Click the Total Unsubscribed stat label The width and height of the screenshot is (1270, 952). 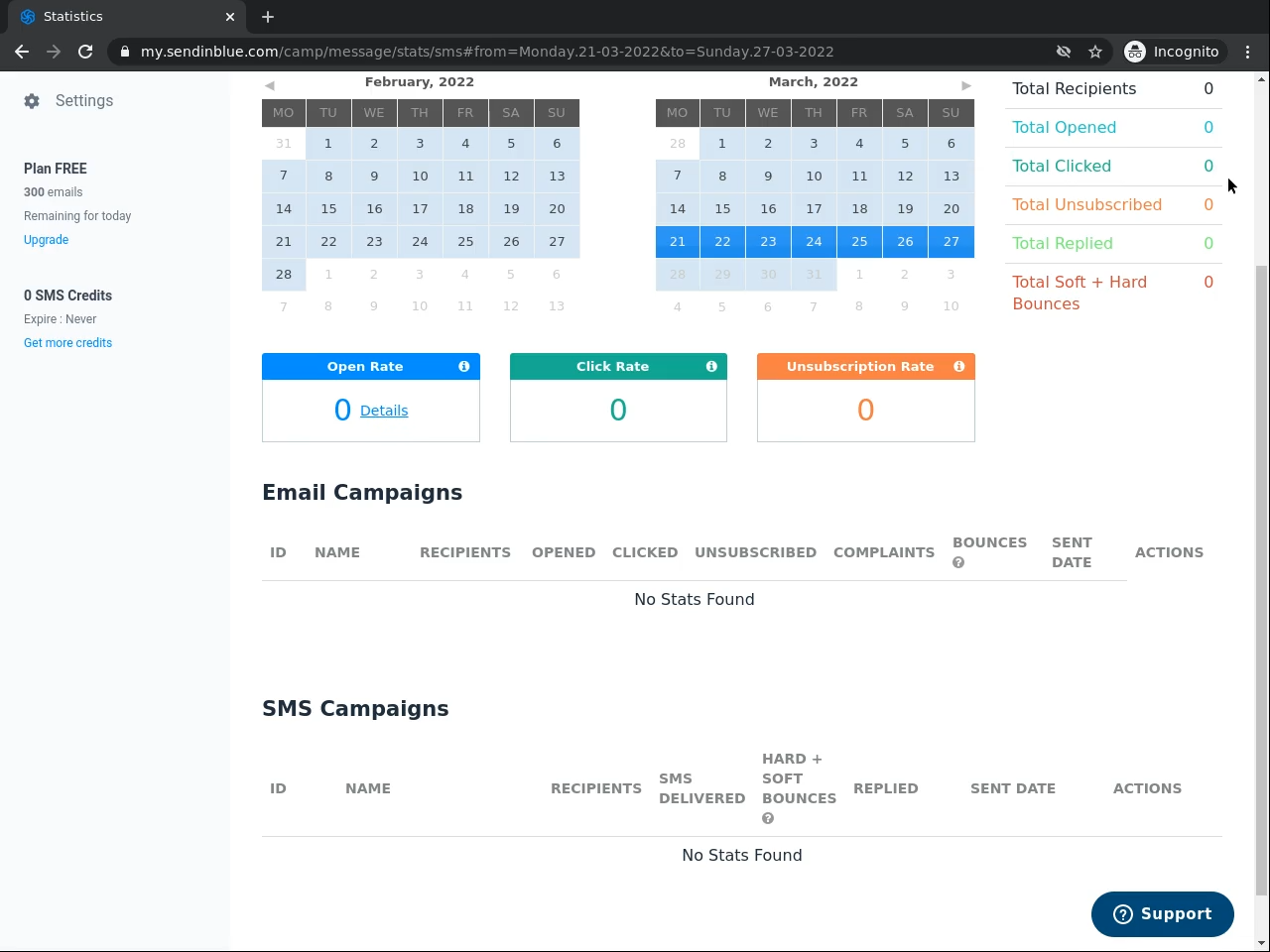tap(1087, 205)
